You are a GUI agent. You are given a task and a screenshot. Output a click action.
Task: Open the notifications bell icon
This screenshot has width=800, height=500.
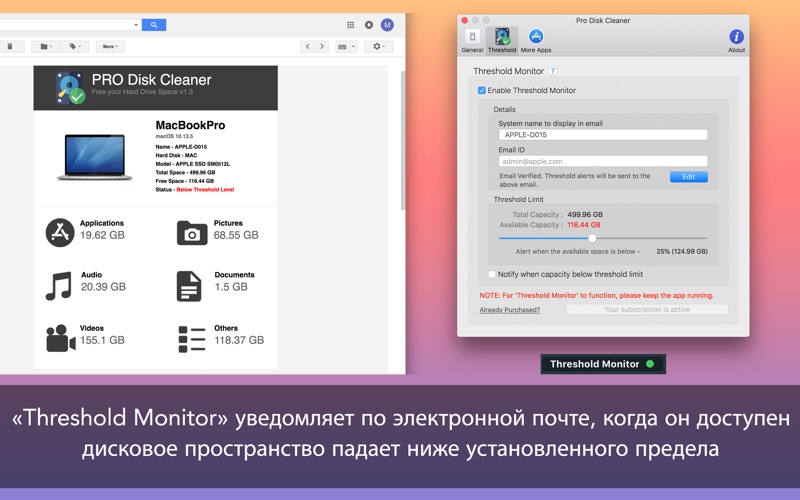pos(369,24)
